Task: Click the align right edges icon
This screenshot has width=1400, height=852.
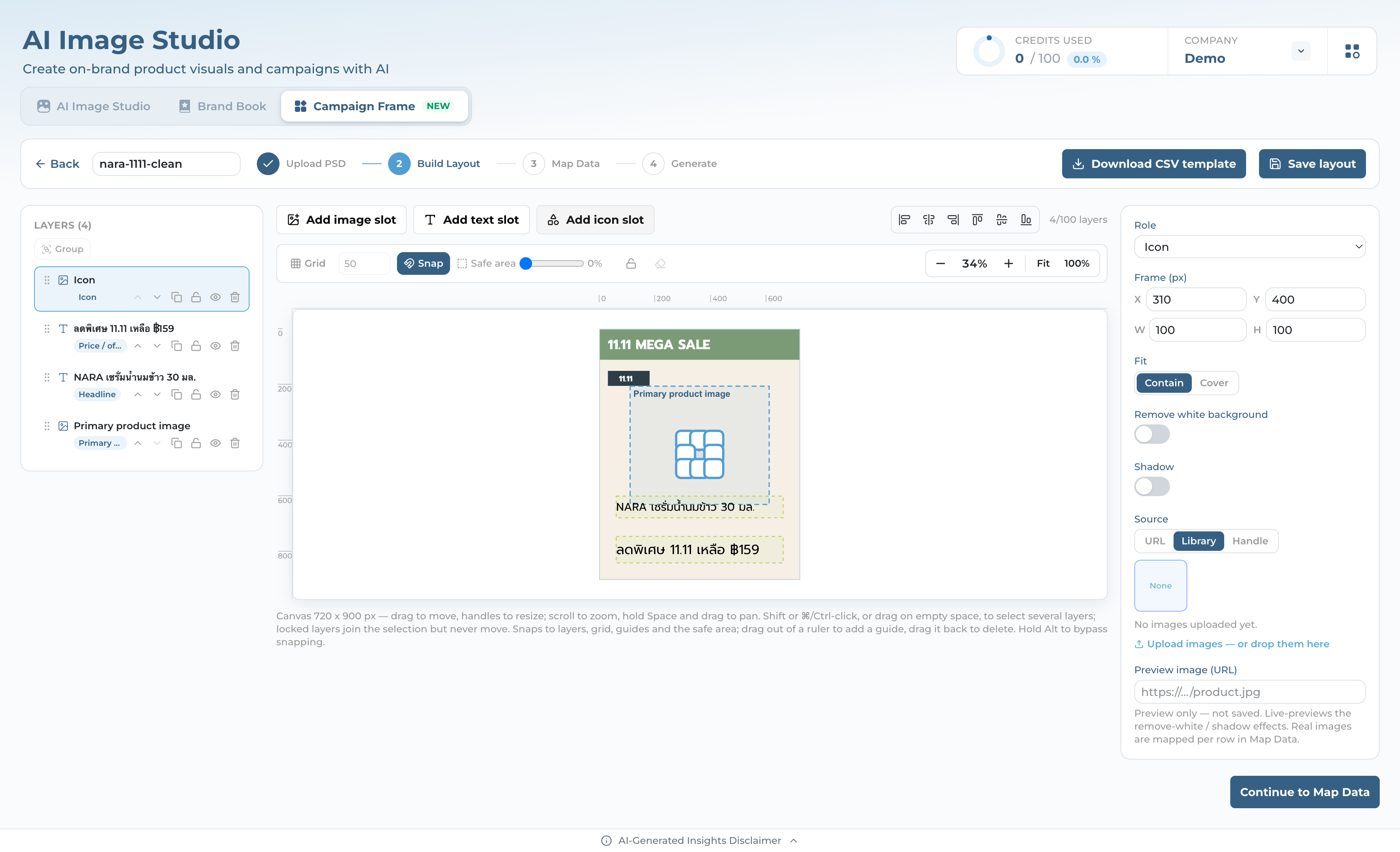Action: pos(954,219)
